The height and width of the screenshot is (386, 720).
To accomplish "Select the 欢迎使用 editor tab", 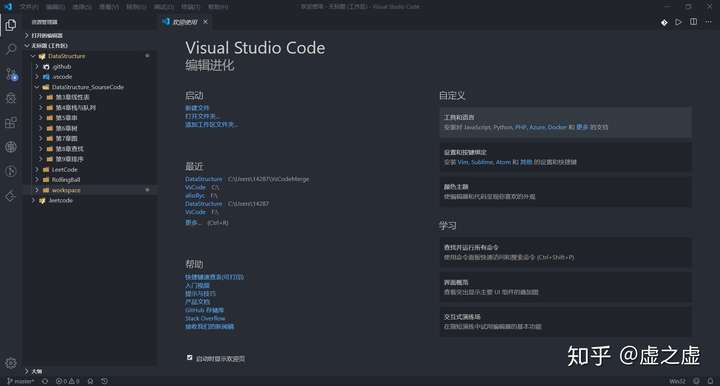I will (x=185, y=22).
